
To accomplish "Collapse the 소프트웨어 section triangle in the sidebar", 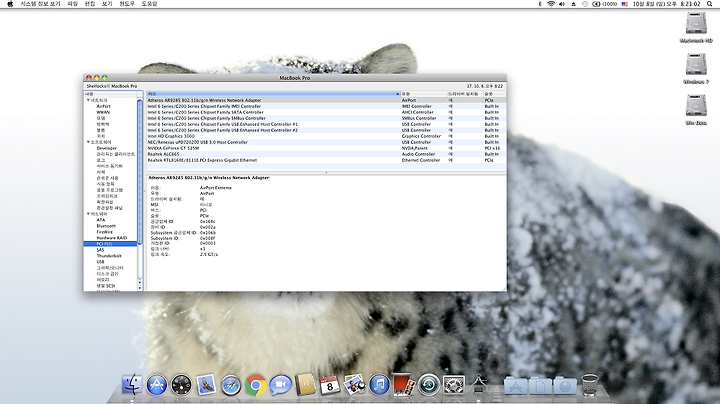I will pyautogui.click(x=88, y=142).
